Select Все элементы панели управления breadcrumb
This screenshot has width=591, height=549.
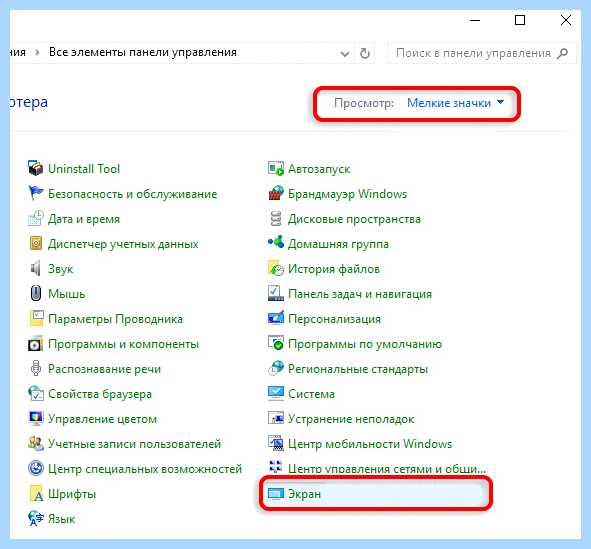pos(143,52)
